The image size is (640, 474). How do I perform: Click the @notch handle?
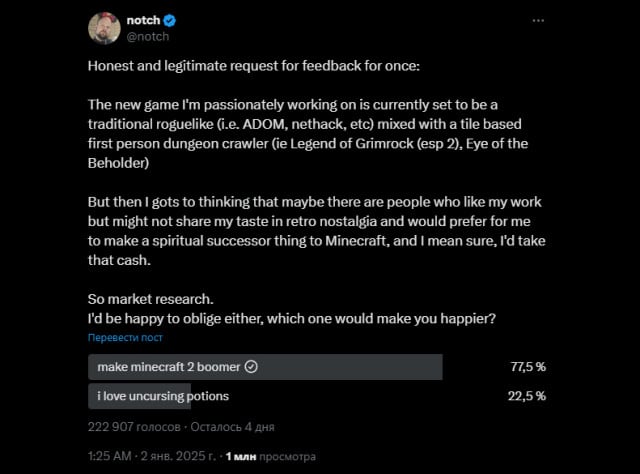[x=145, y=35]
